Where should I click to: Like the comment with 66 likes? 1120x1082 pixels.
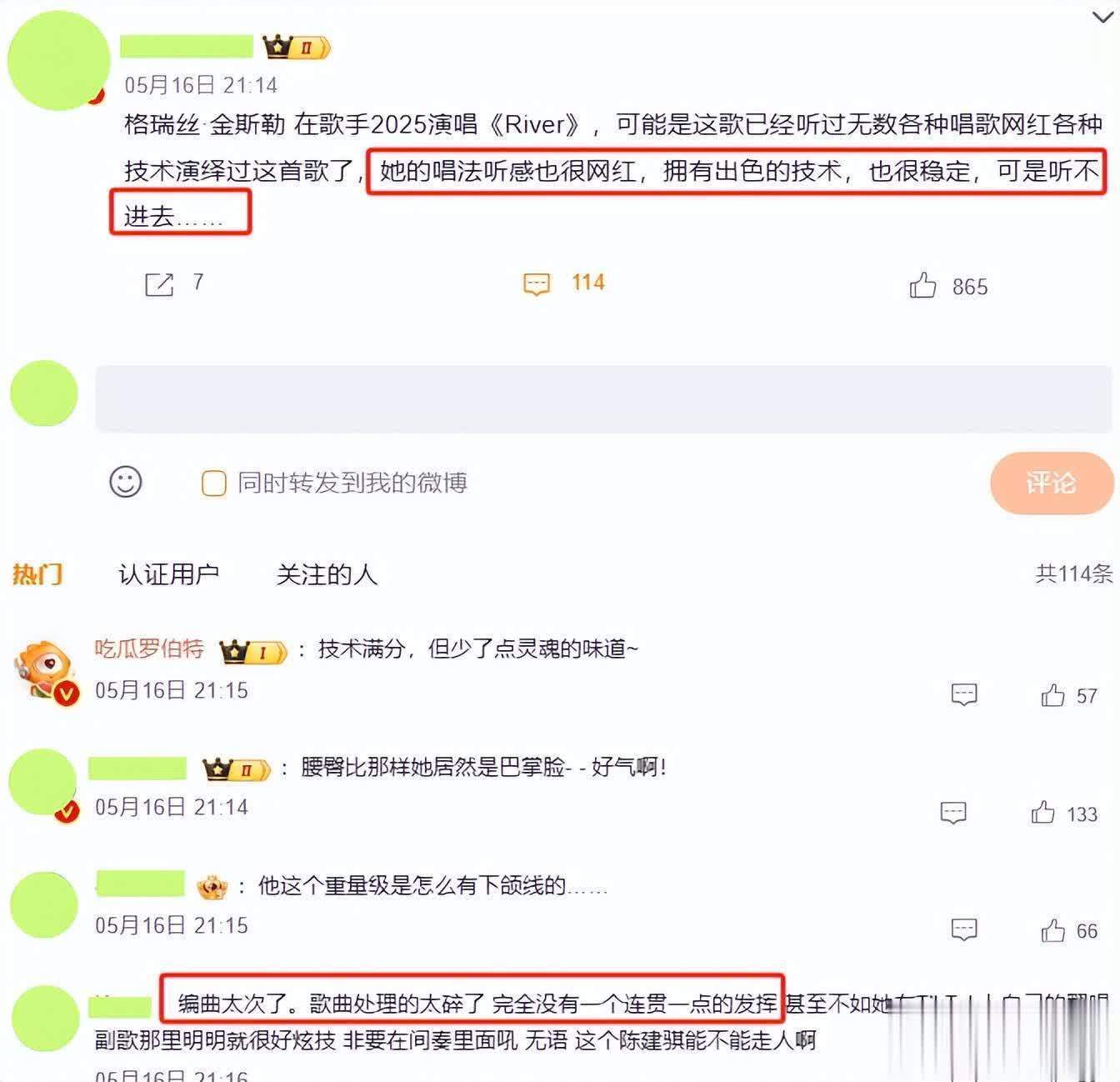coord(1053,930)
